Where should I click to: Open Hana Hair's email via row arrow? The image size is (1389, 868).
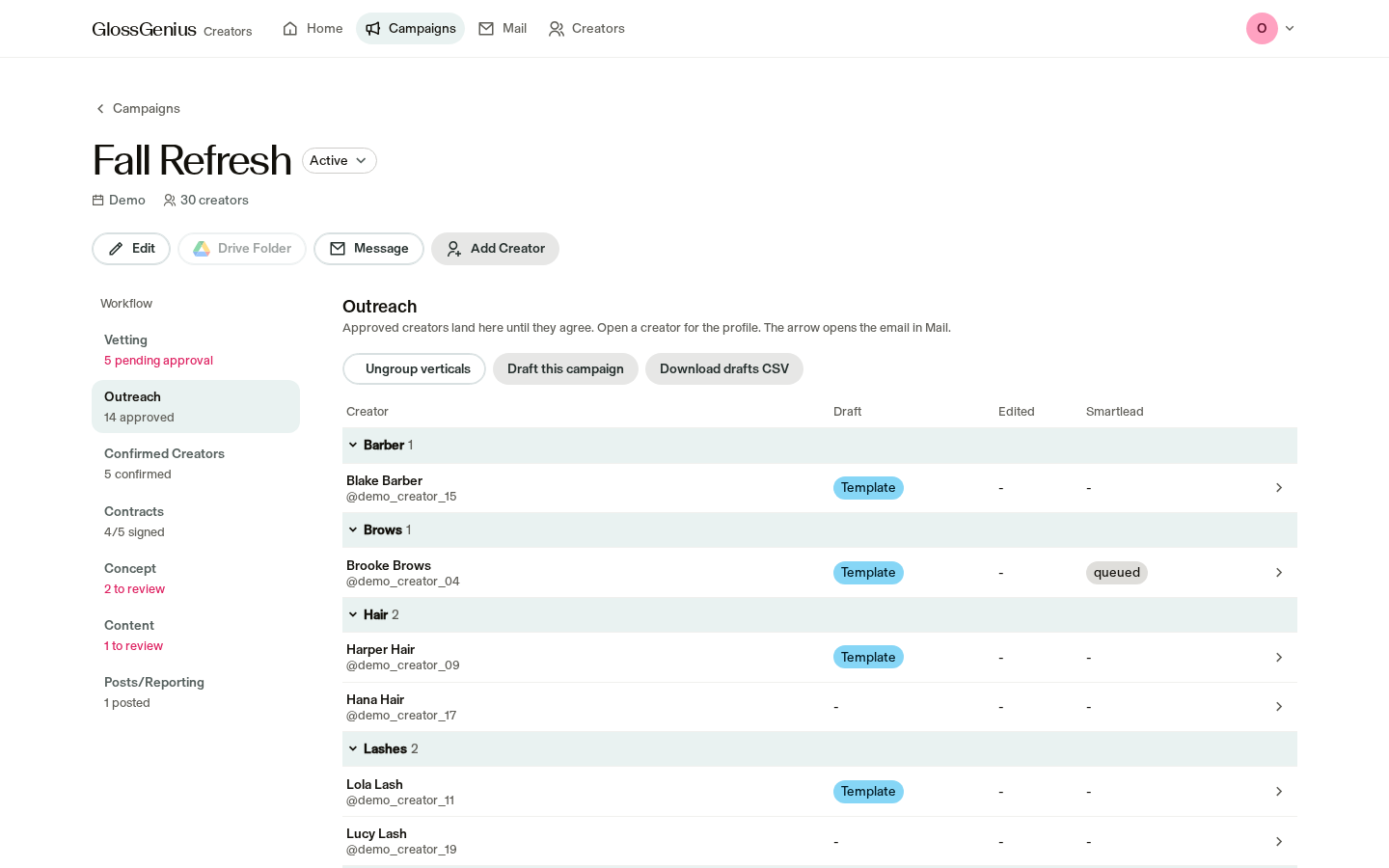coord(1279,707)
